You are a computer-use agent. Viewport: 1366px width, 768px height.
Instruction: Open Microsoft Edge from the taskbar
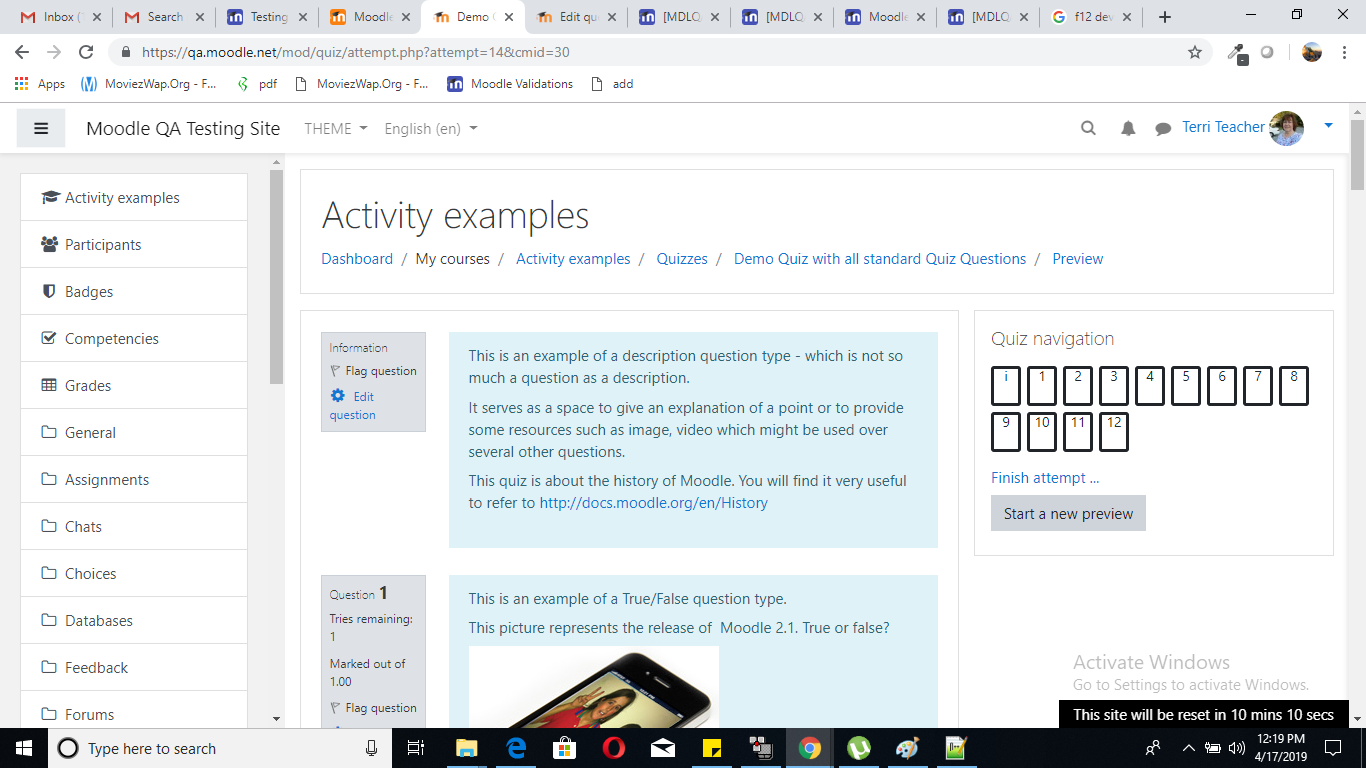516,748
